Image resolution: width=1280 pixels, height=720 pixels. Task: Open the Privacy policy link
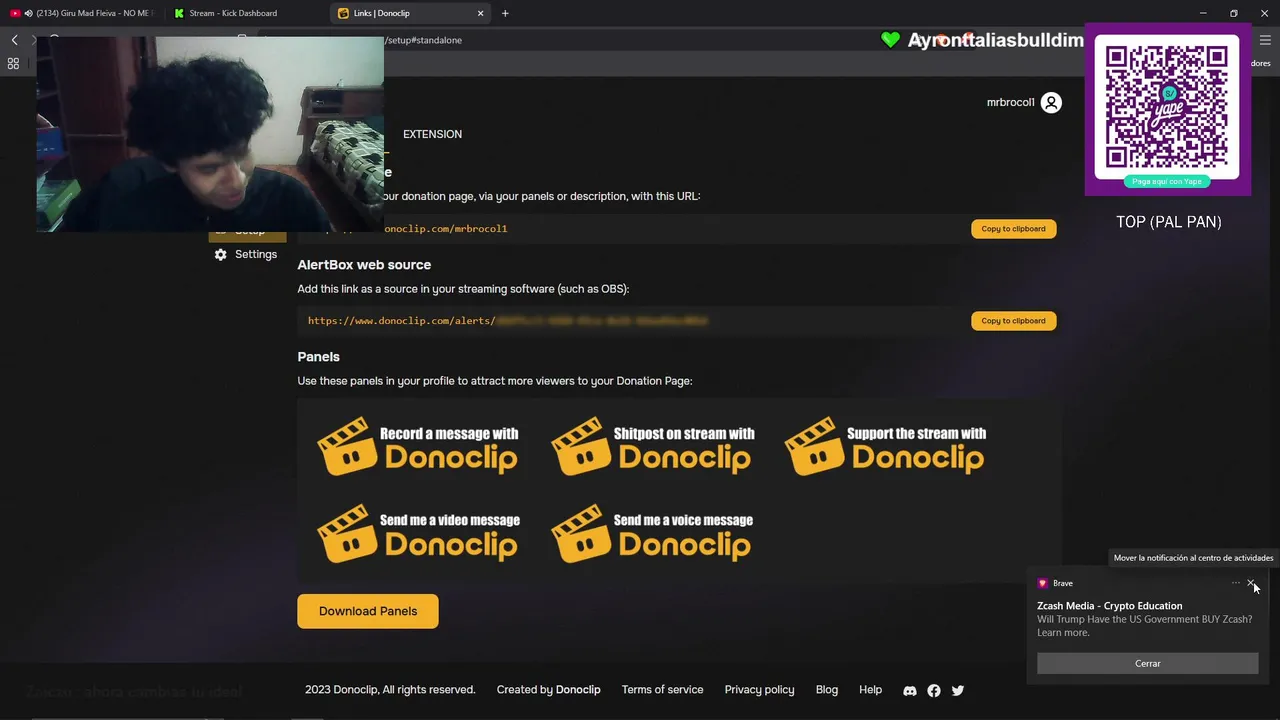759,690
